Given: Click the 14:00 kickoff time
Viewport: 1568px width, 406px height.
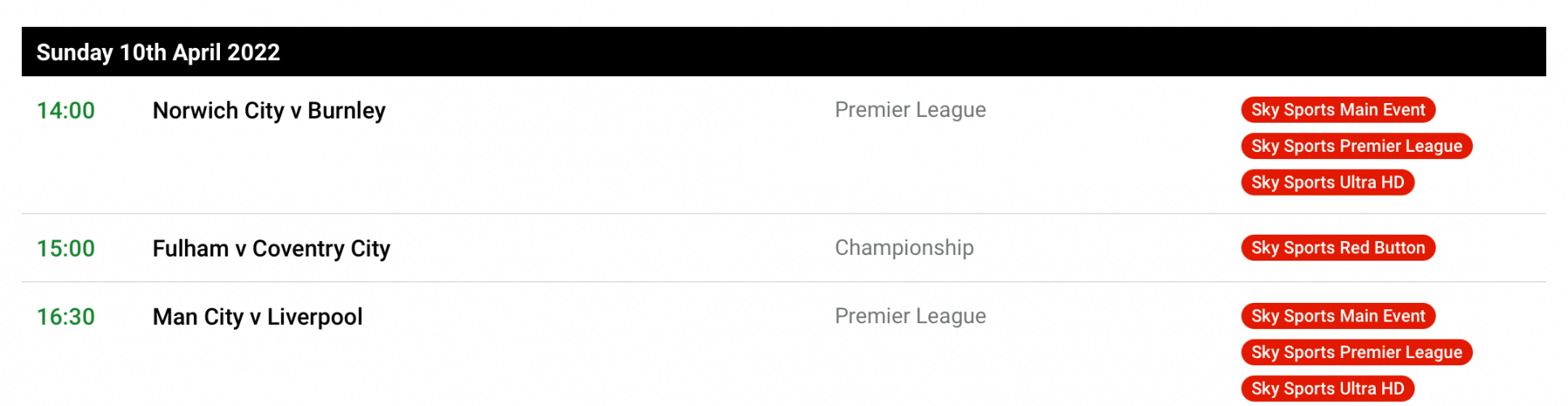Looking at the screenshot, I should click(x=66, y=110).
